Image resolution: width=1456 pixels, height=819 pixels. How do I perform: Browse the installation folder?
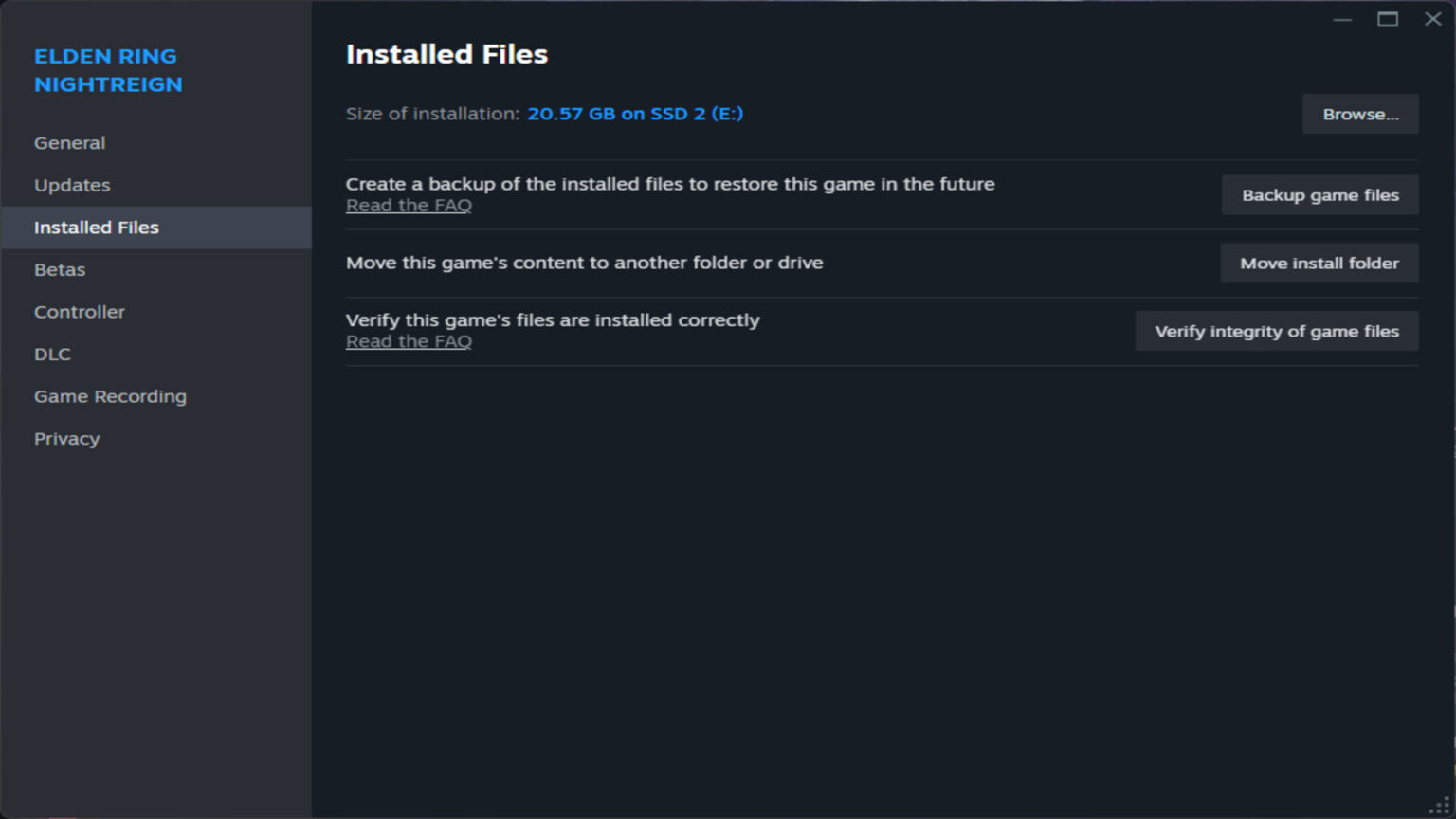click(x=1360, y=114)
